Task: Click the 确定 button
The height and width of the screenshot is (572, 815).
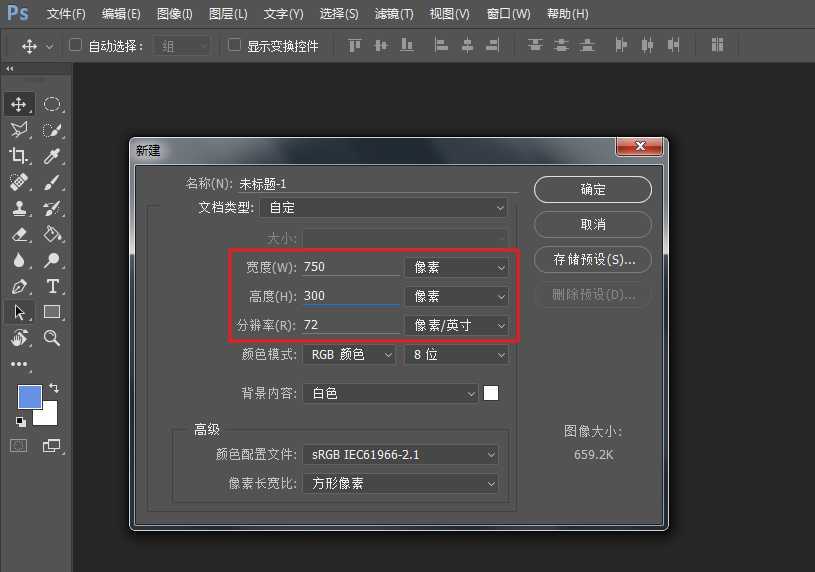Action: [x=592, y=189]
